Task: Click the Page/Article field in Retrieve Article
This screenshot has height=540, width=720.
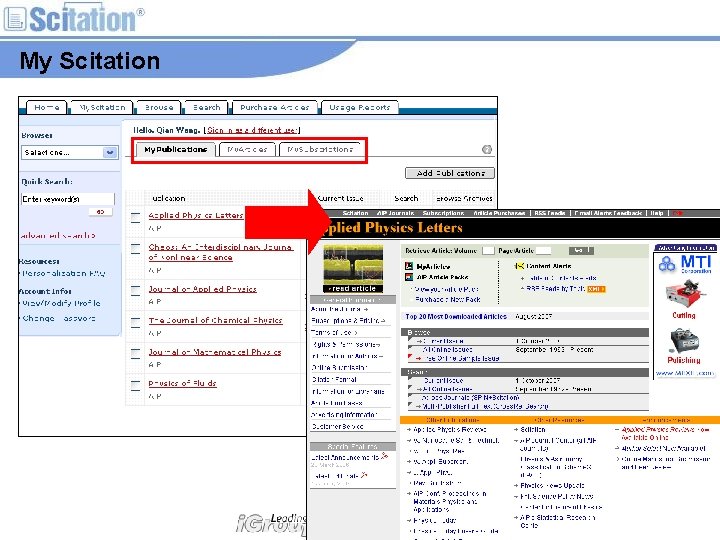Action: click(543, 250)
